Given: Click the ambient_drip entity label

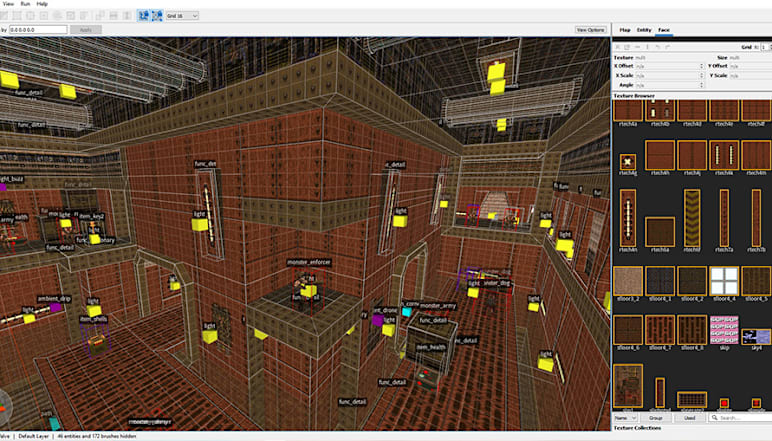Looking at the screenshot, I should 54,299.
